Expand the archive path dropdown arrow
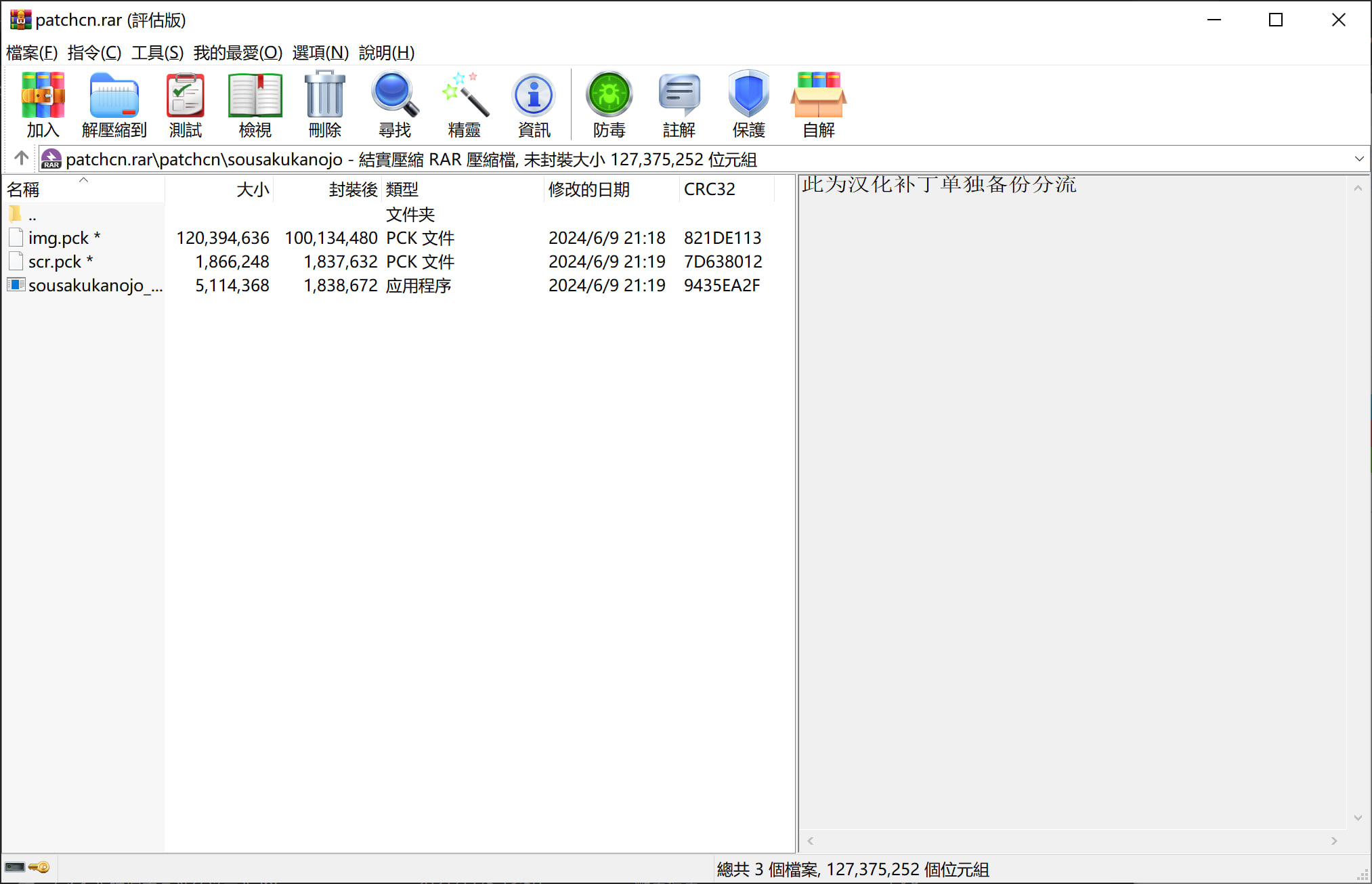This screenshot has width=1372, height=884. [x=1358, y=159]
